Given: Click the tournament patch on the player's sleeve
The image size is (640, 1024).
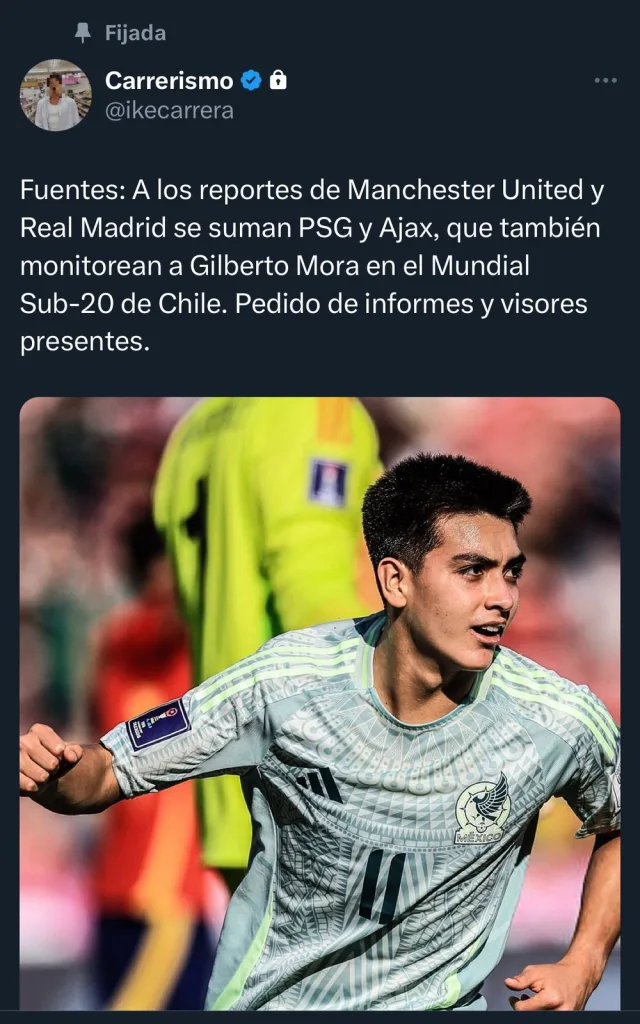Looking at the screenshot, I should pos(158,724).
